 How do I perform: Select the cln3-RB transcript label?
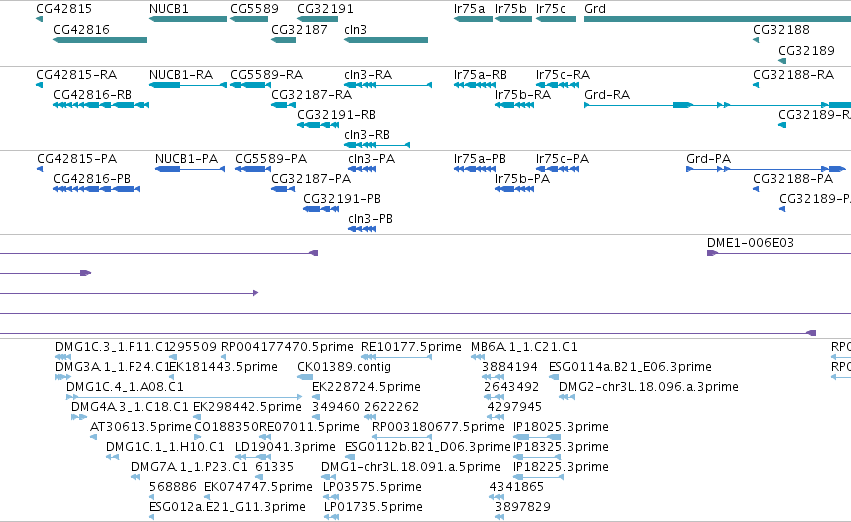point(367,135)
